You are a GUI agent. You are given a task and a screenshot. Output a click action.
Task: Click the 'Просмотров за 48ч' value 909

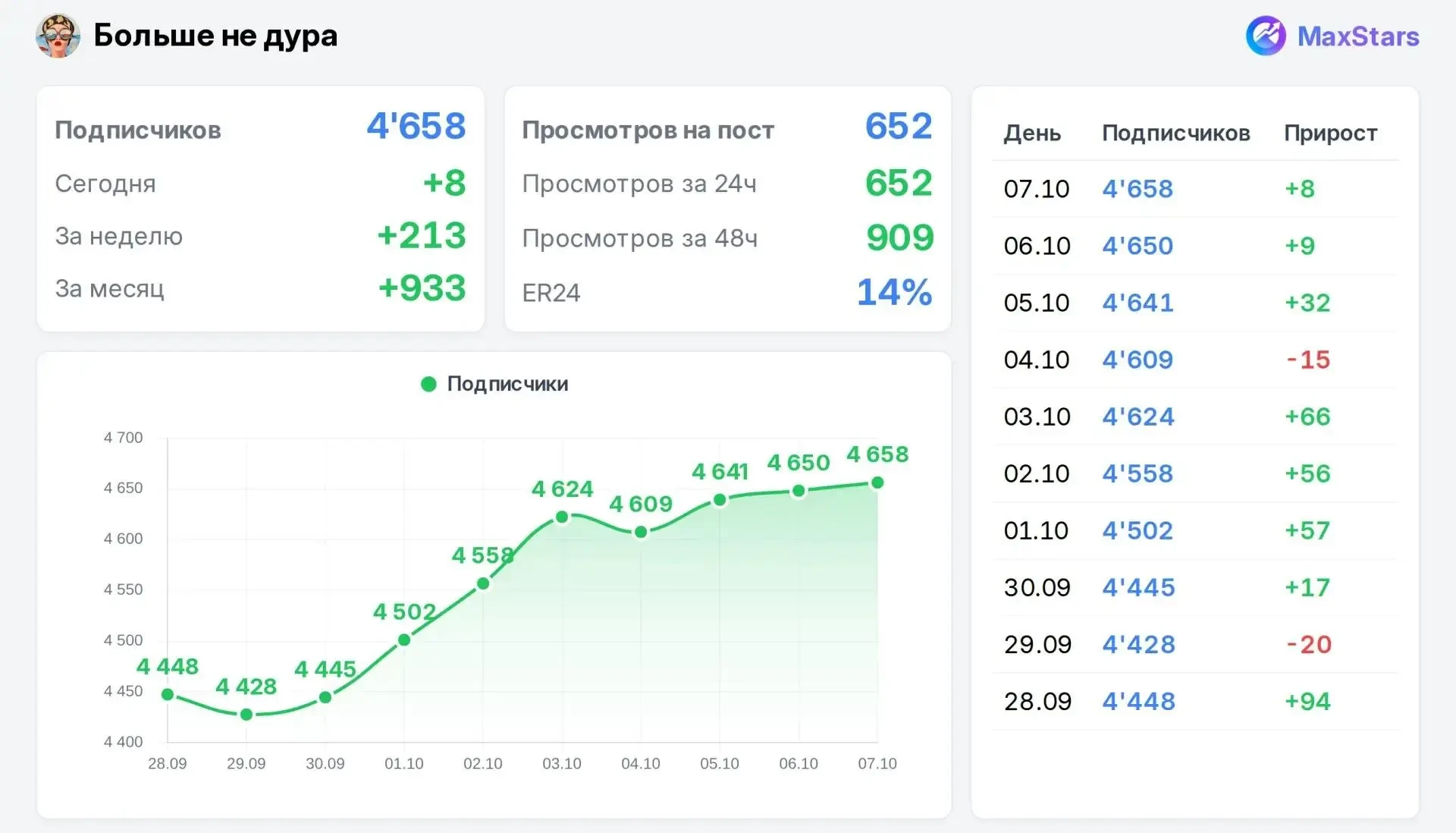point(900,237)
